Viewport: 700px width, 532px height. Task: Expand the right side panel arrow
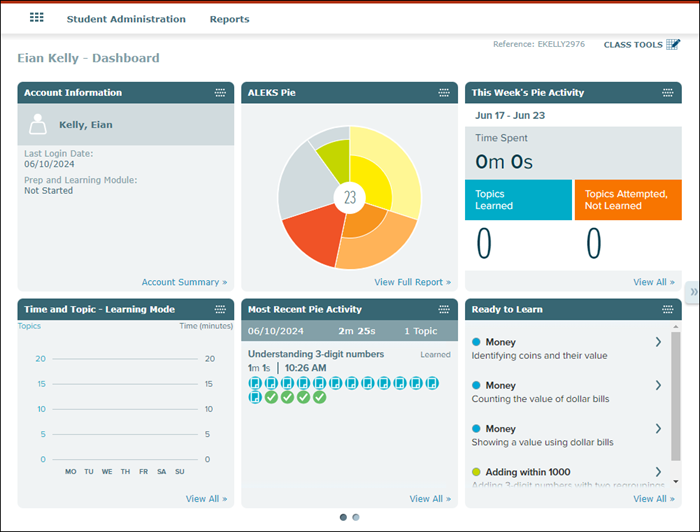[x=693, y=292]
